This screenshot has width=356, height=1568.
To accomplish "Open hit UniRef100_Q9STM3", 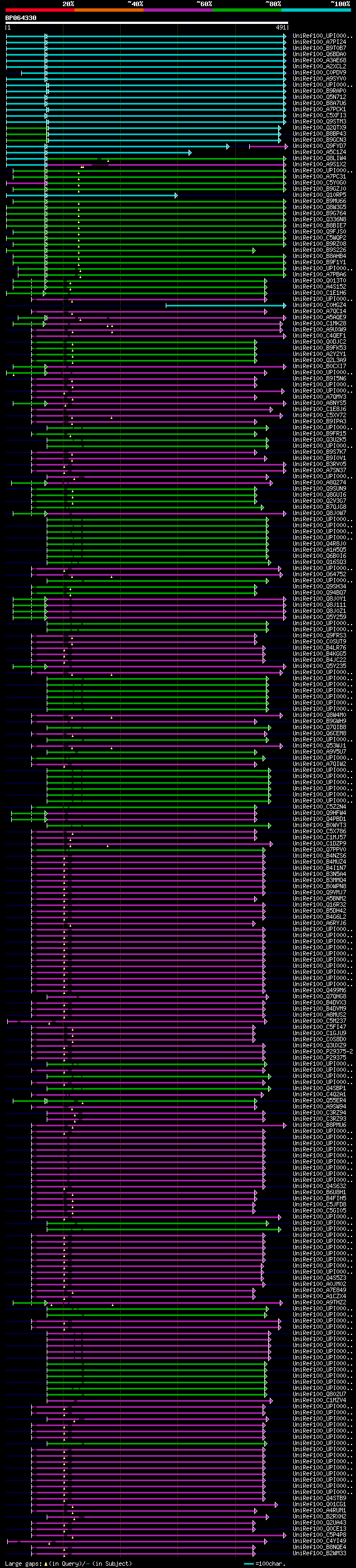I will [x=319, y=121].
